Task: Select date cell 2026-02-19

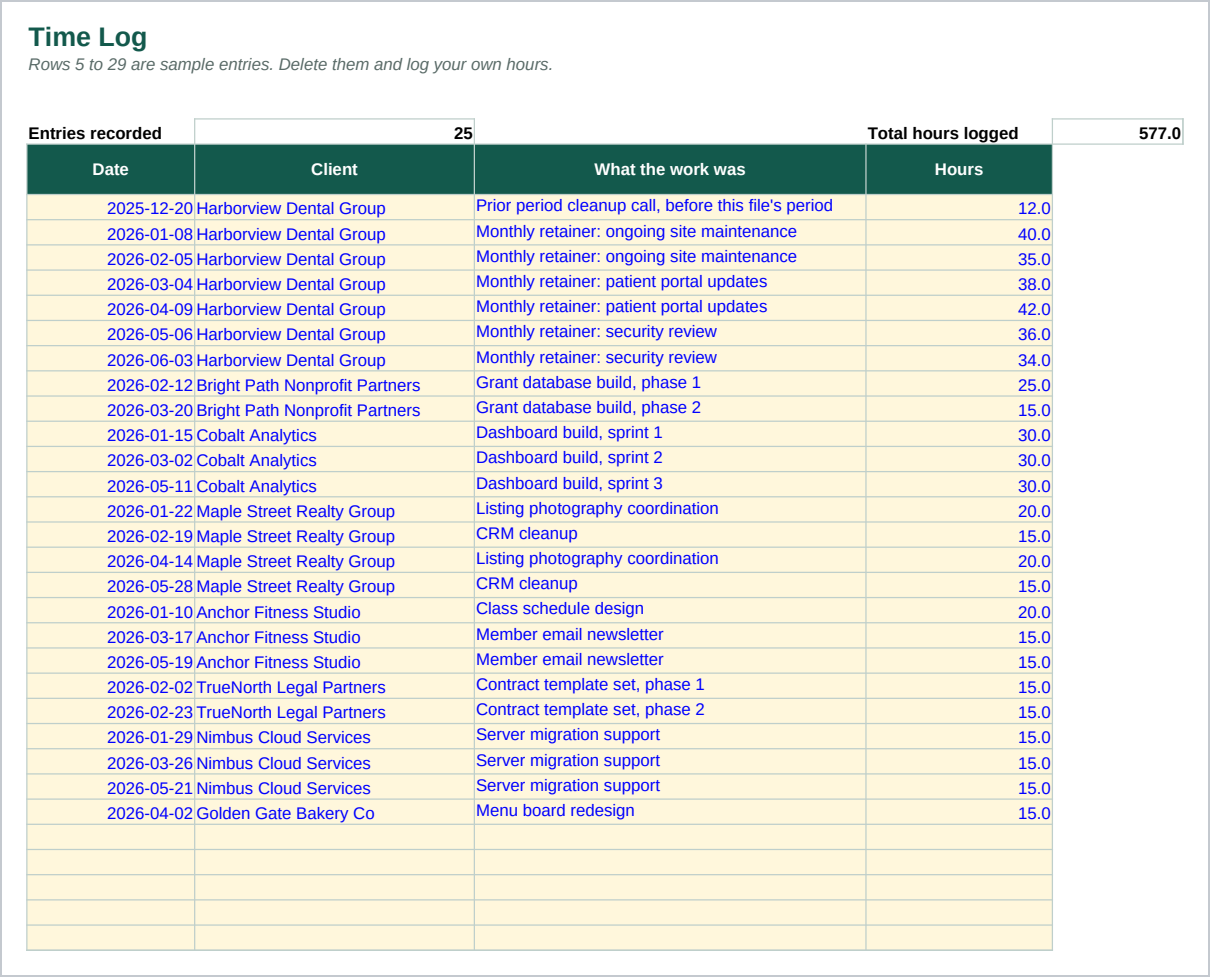Action: pyautogui.click(x=111, y=535)
